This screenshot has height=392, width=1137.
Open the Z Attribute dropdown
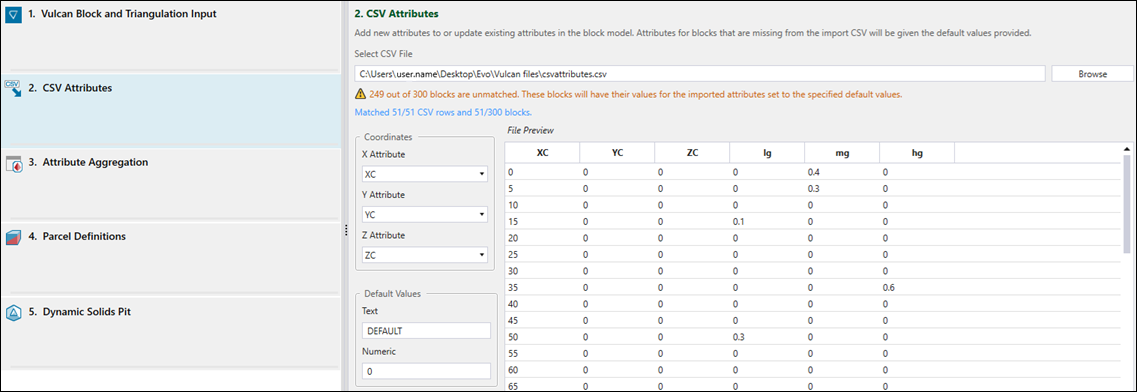tap(424, 255)
